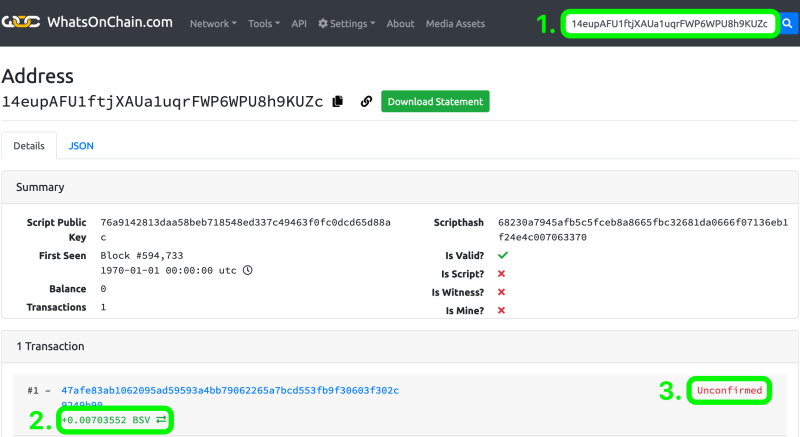800x437 pixels.
Task: Click the 1970-01-01 00:00:00 utc timestamp
Action: tap(168, 270)
